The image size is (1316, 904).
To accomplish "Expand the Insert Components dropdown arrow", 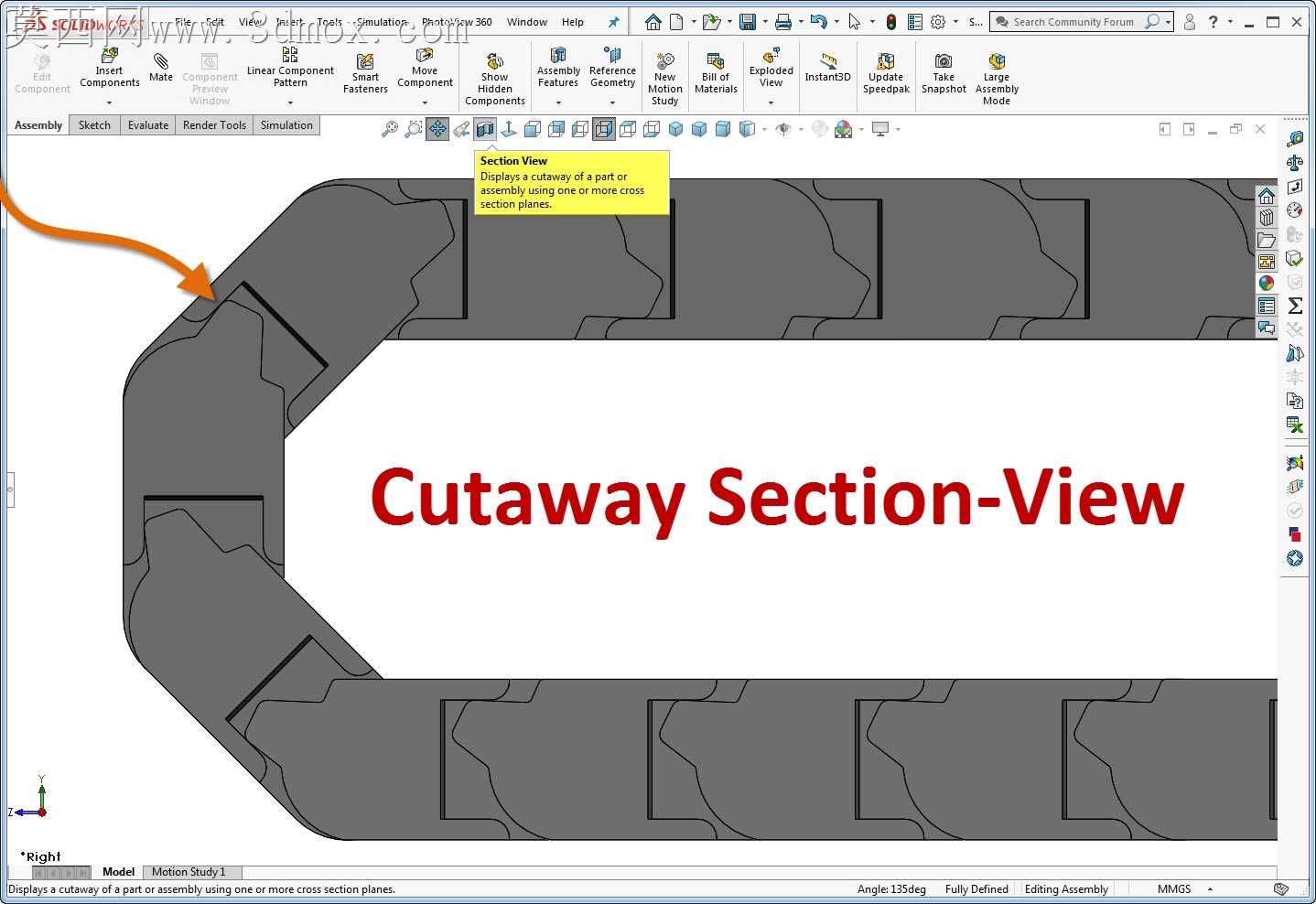I will click(109, 102).
